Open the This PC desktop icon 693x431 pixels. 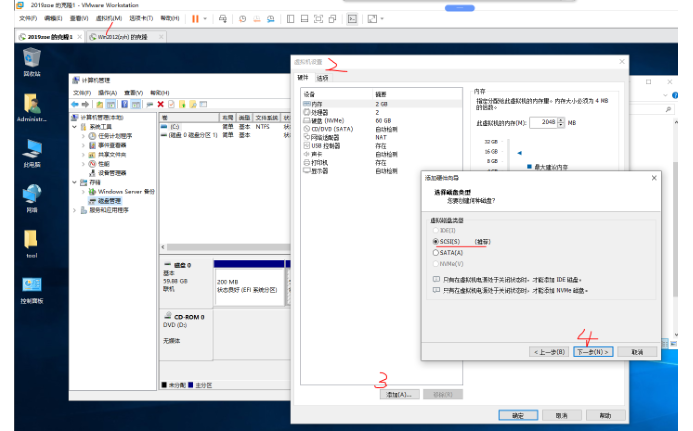click(32, 153)
